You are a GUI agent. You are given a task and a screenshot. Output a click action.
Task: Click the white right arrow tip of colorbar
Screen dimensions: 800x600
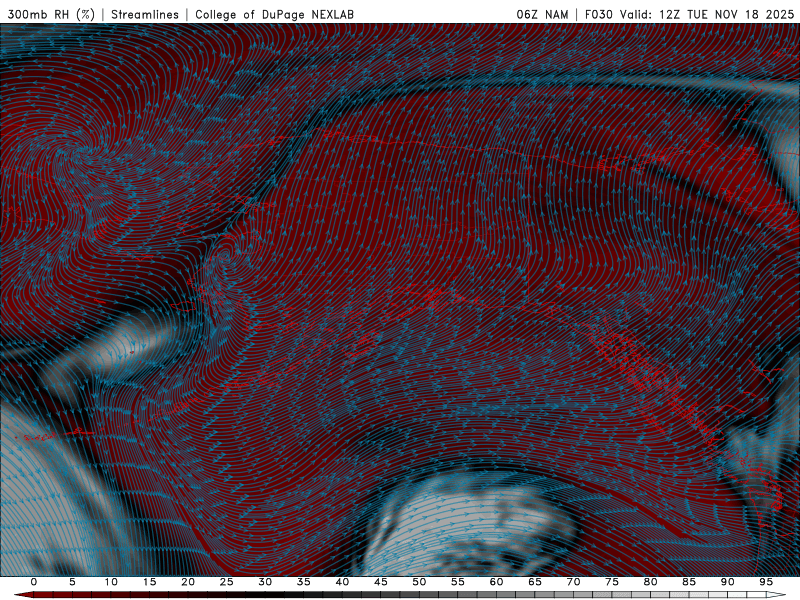pos(777,595)
